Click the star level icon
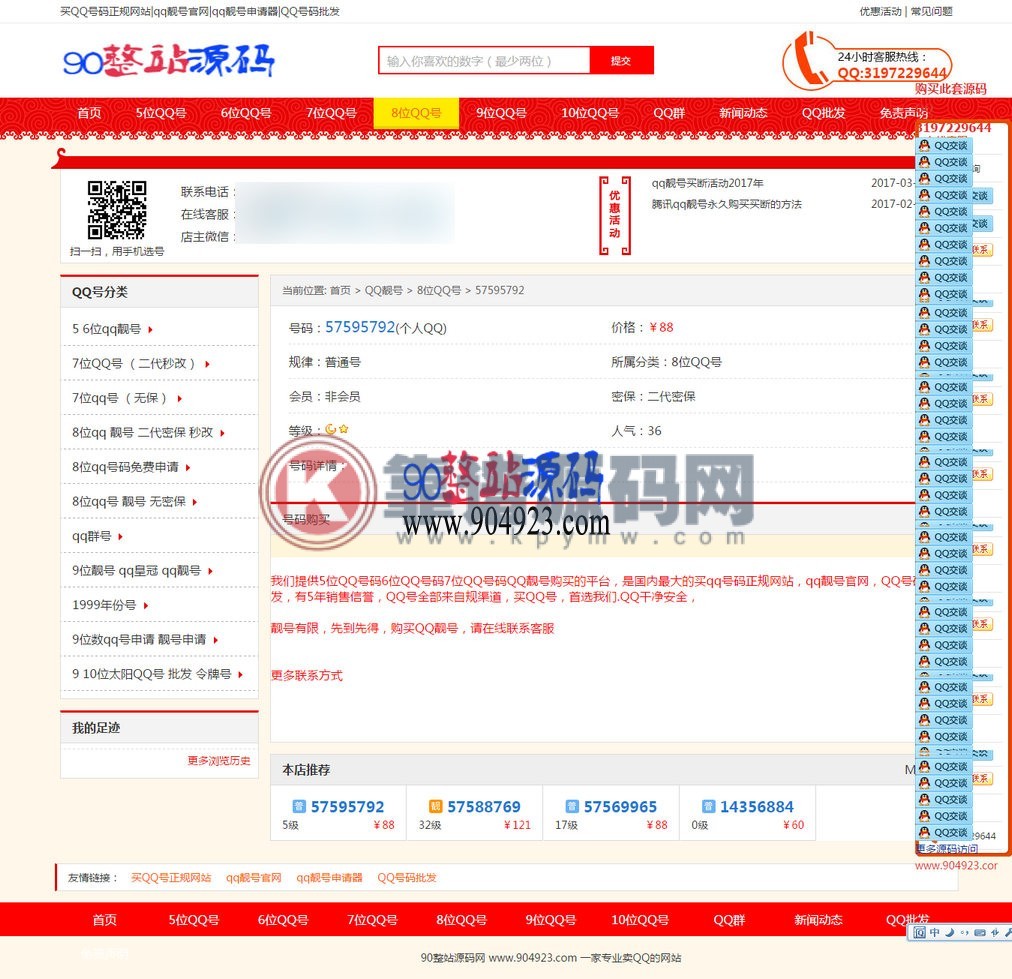 (x=343, y=429)
